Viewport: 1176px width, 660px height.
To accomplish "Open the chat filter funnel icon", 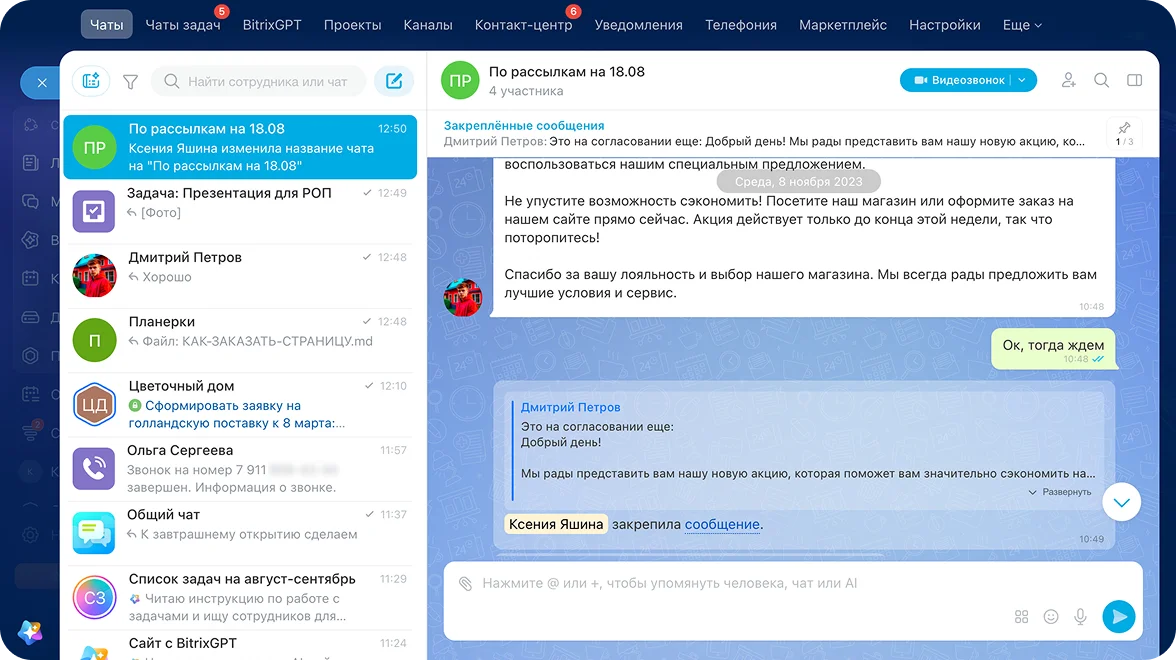I will tap(130, 82).
